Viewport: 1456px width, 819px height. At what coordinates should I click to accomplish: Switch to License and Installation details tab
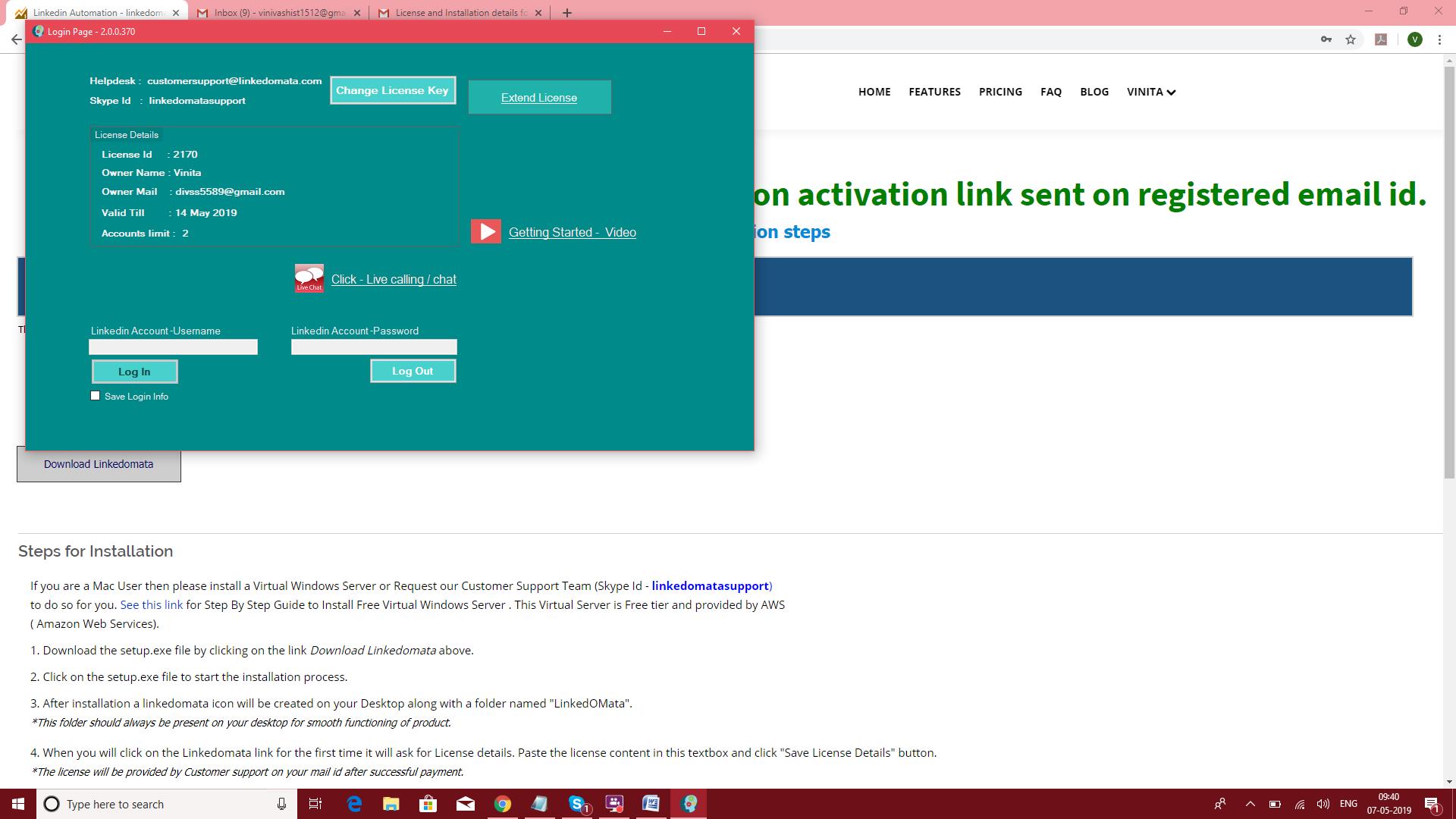pyautogui.click(x=460, y=13)
